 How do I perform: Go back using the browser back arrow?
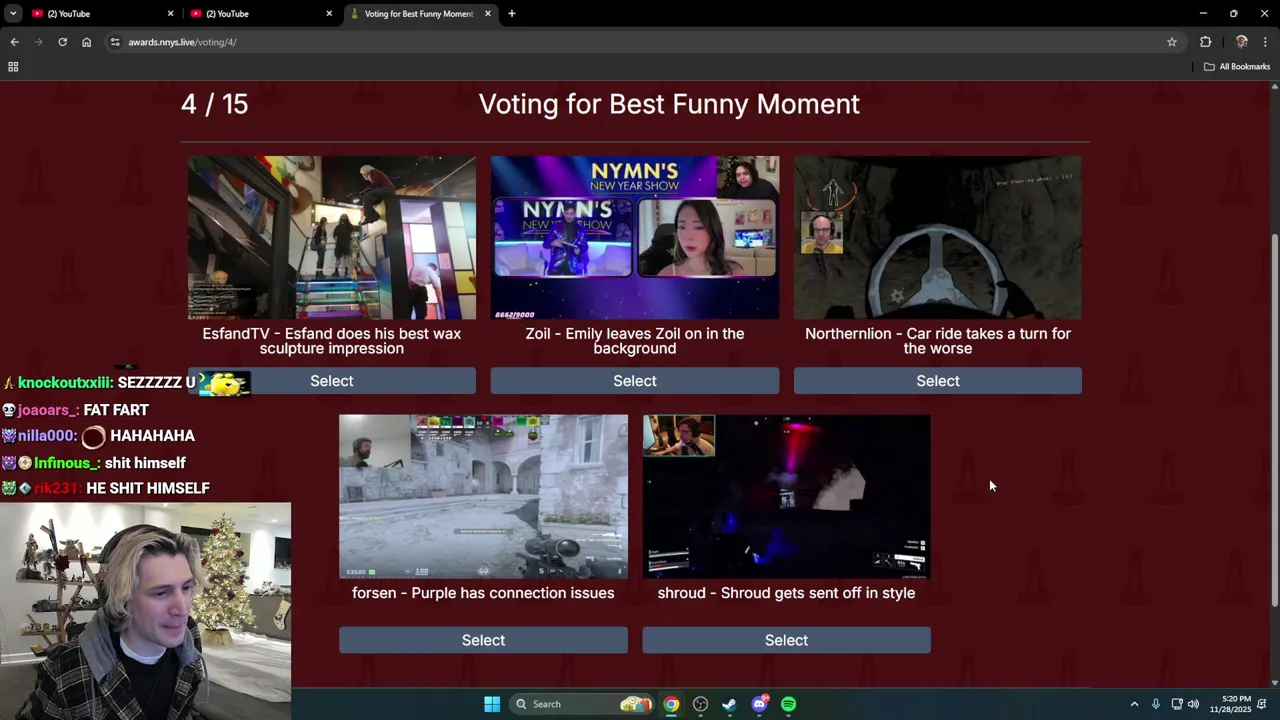point(14,42)
